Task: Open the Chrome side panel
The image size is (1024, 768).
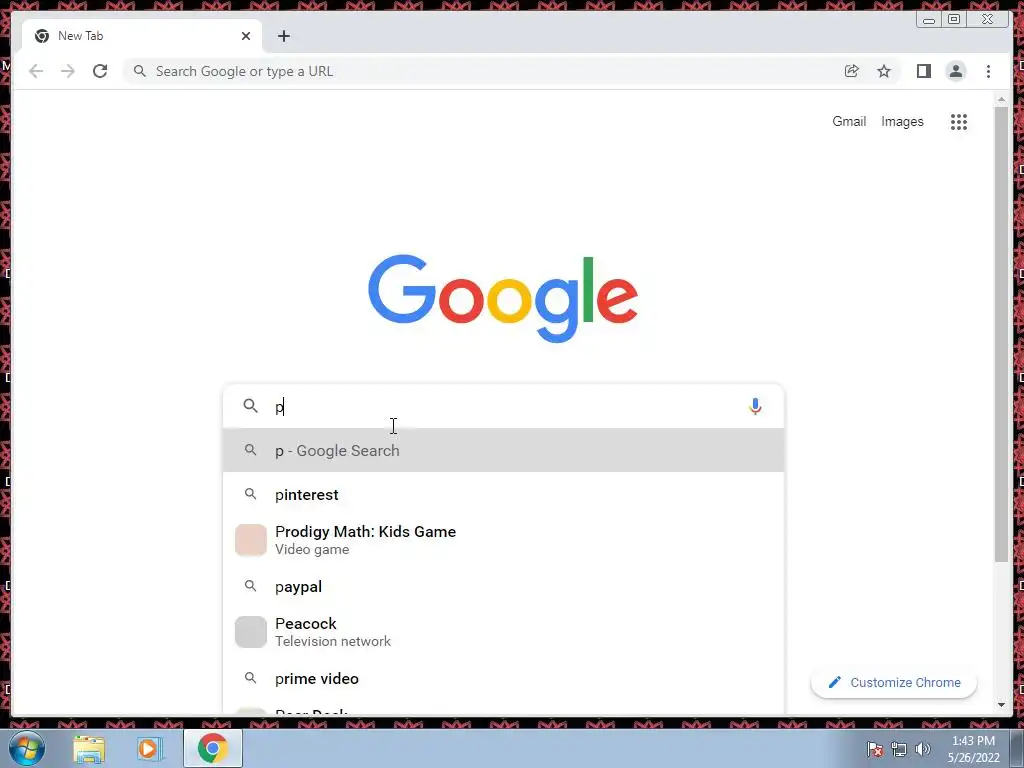Action: (x=923, y=71)
